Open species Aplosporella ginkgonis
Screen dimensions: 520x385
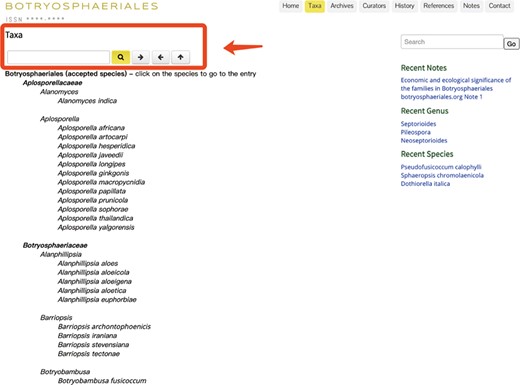(x=93, y=173)
